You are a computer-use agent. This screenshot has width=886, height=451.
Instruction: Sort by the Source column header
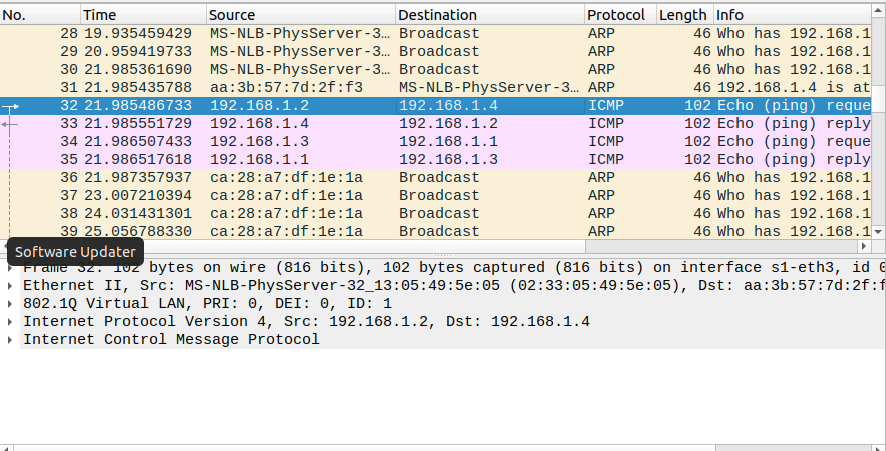coord(300,15)
